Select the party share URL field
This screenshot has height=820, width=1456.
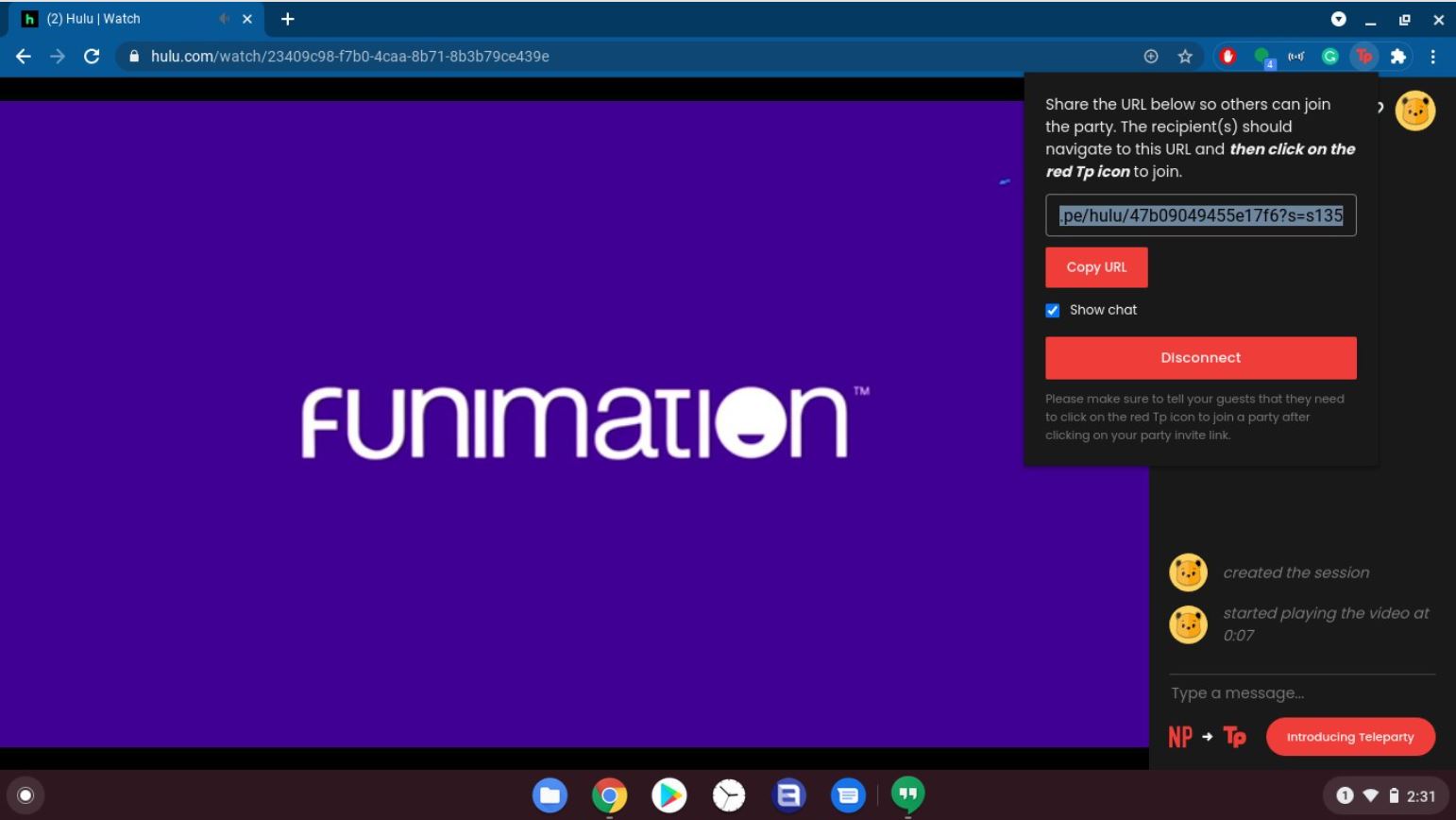(1200, 215)
